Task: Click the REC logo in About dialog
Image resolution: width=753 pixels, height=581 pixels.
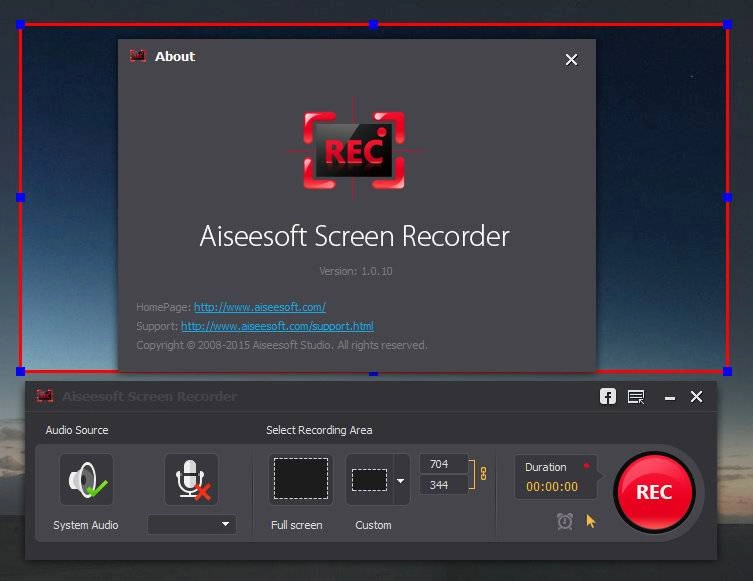Action: point(354,150)
